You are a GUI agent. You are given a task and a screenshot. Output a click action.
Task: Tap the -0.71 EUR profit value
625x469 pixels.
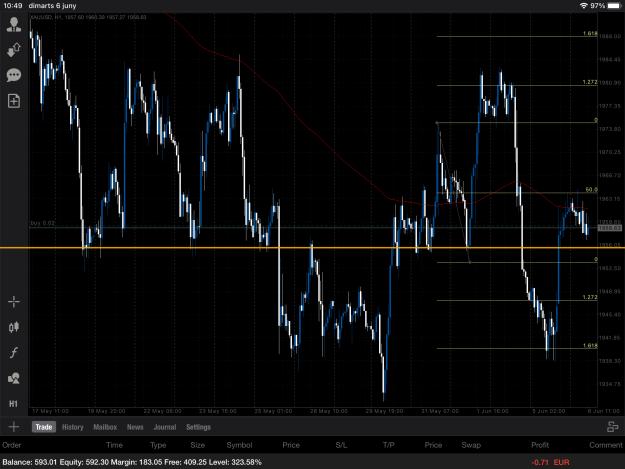[550, 462]
